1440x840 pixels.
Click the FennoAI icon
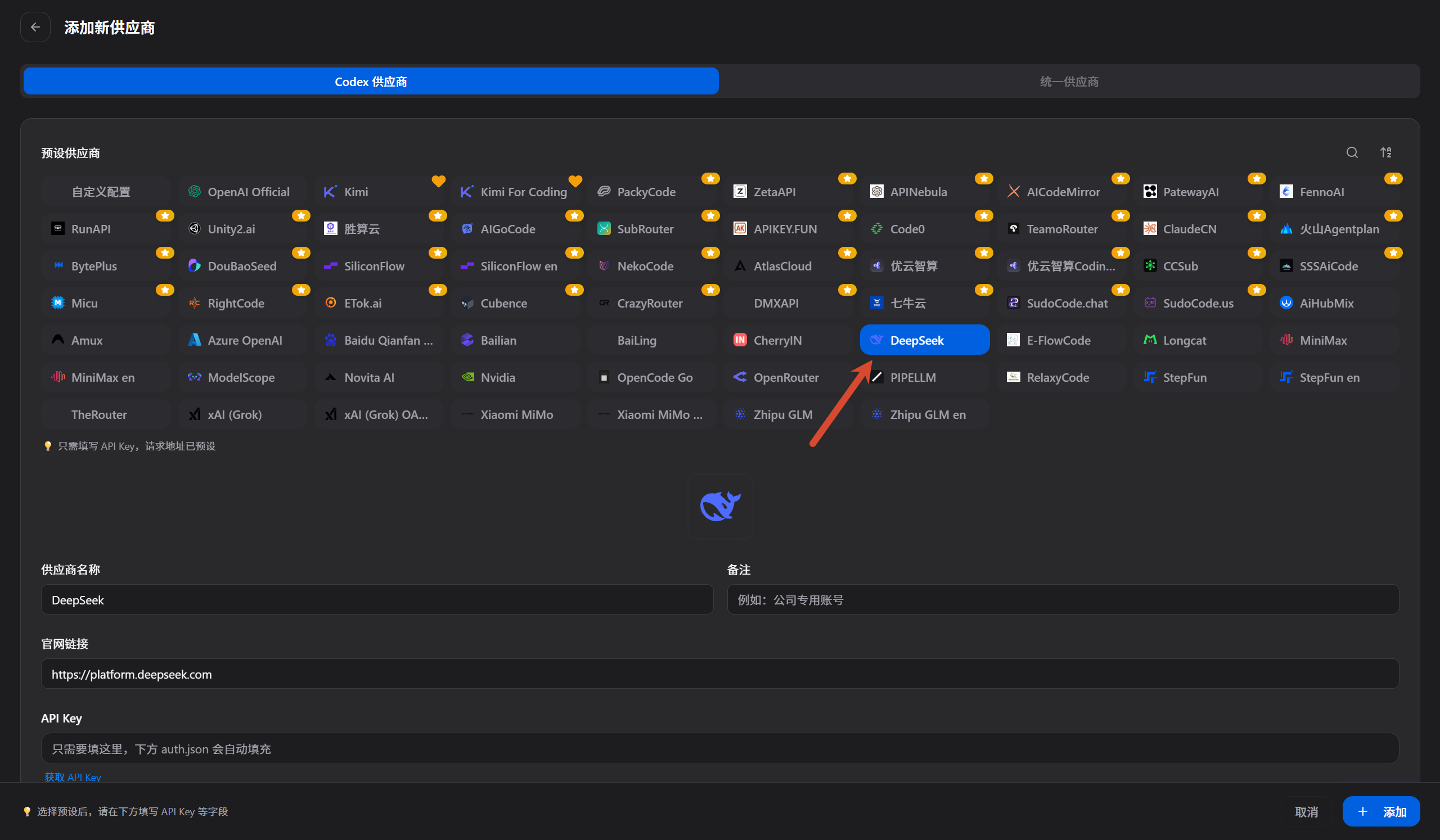click(x=1286, y=192)
